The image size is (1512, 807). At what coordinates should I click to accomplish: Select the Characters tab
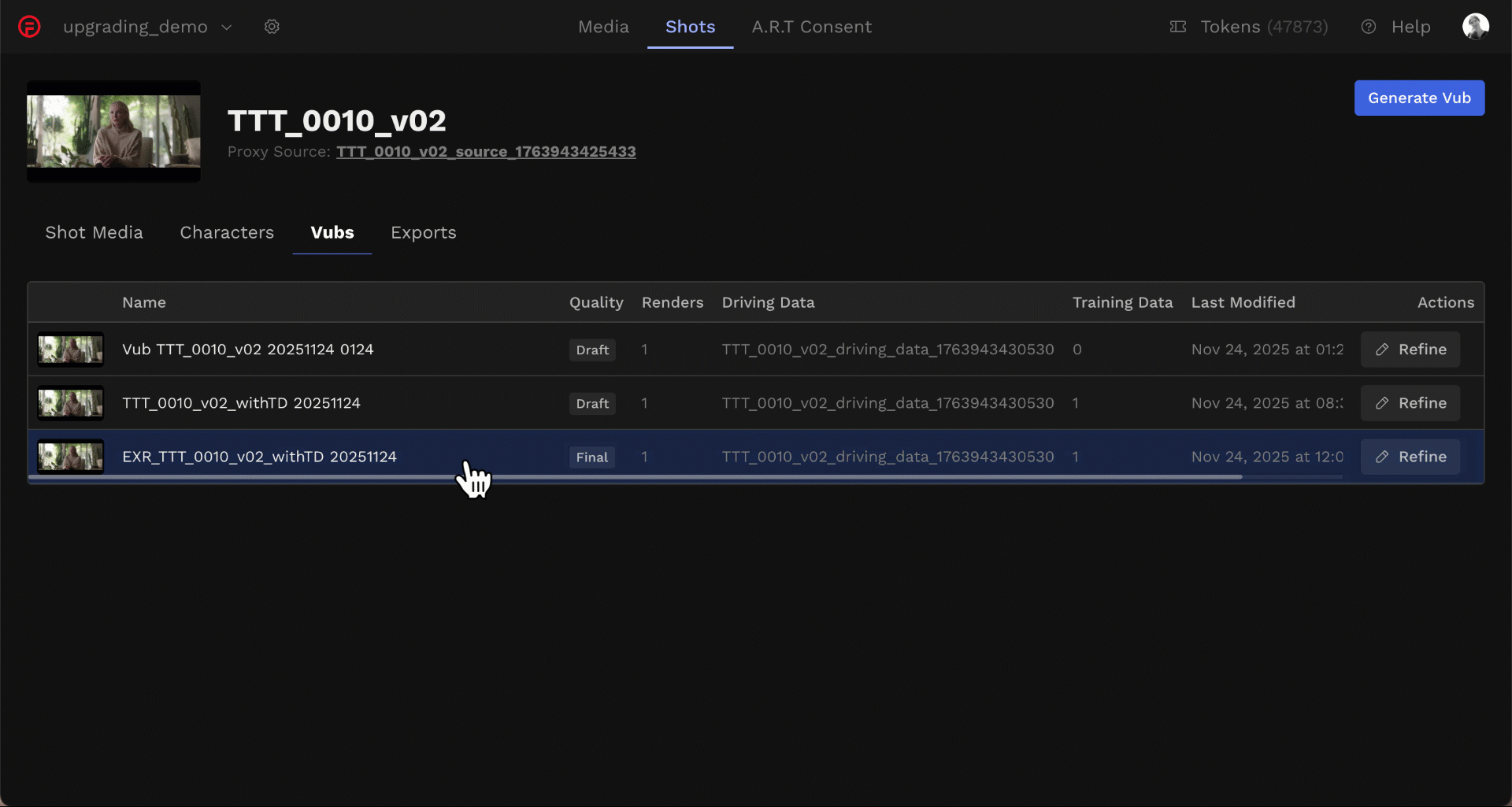coord(227,232)
